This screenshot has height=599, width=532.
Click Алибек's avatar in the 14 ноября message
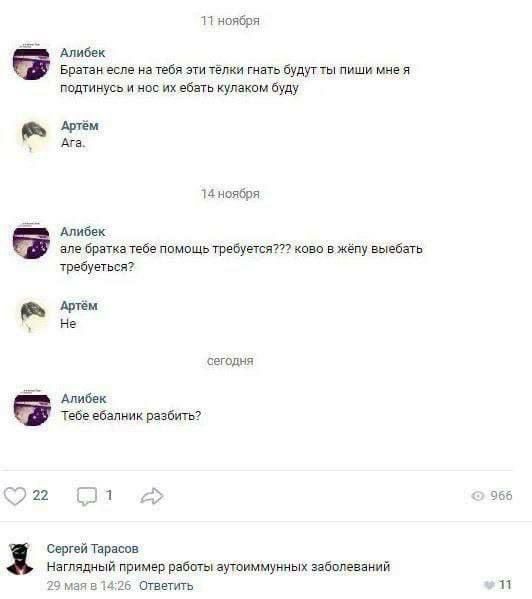(x=31, y=242)
